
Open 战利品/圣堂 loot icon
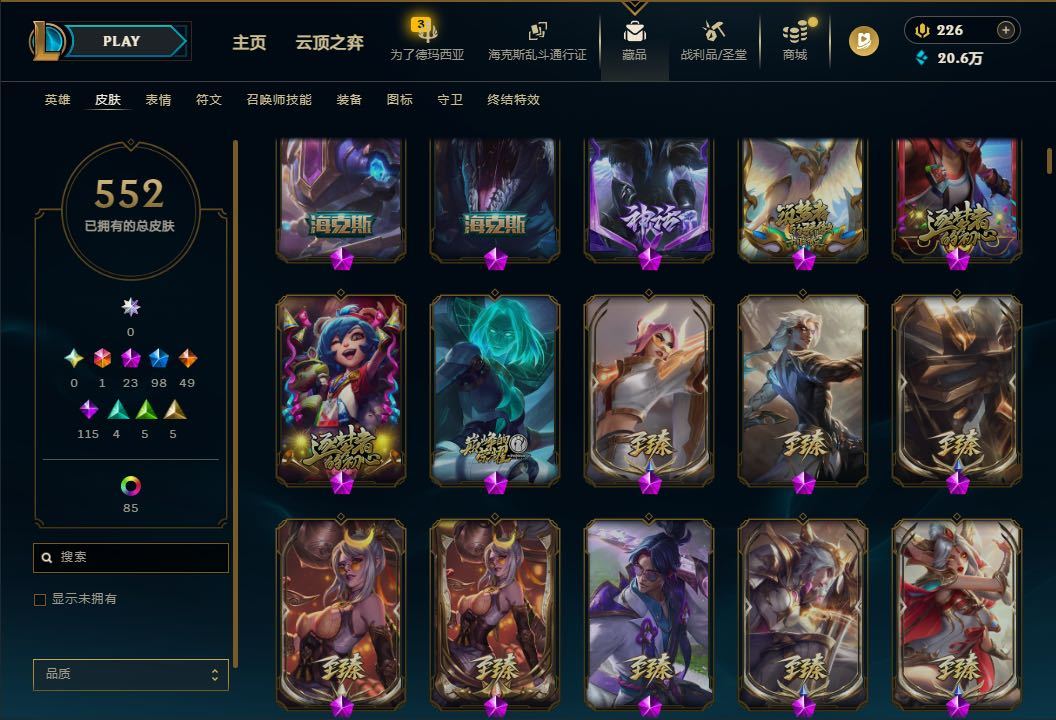tap(713, 31)
